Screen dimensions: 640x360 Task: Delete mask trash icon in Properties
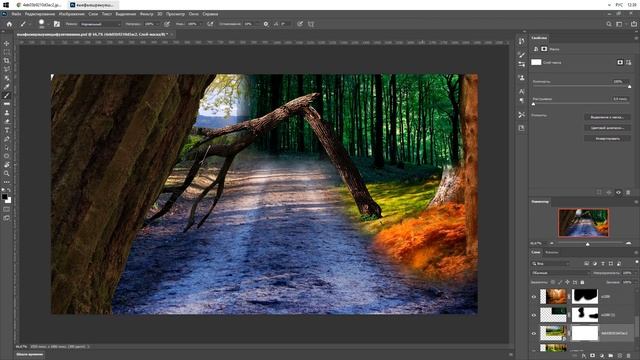tap(628, 192)
